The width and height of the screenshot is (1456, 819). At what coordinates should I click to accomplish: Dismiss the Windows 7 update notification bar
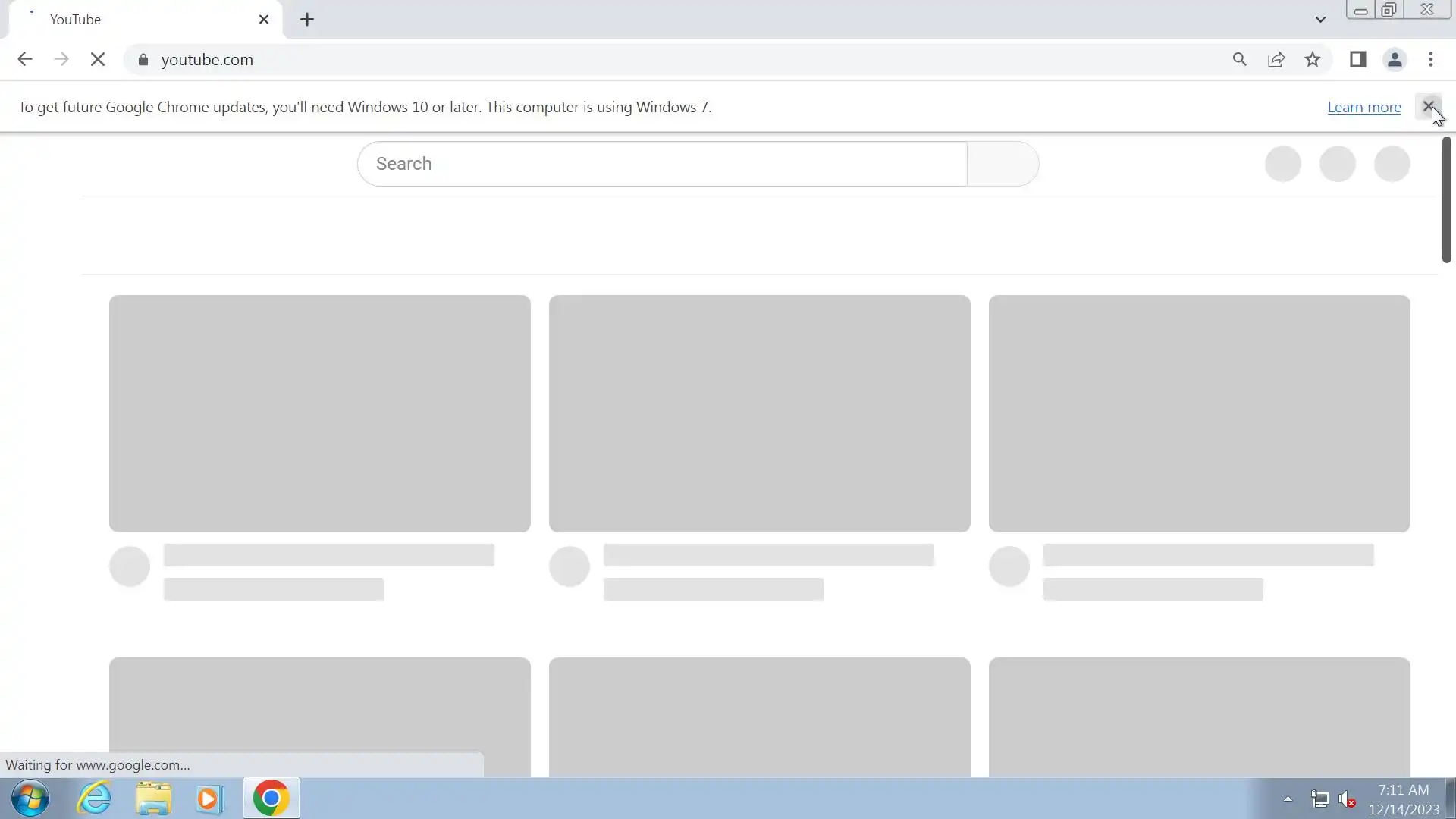pyautogui.click(x=1428, y=107)
